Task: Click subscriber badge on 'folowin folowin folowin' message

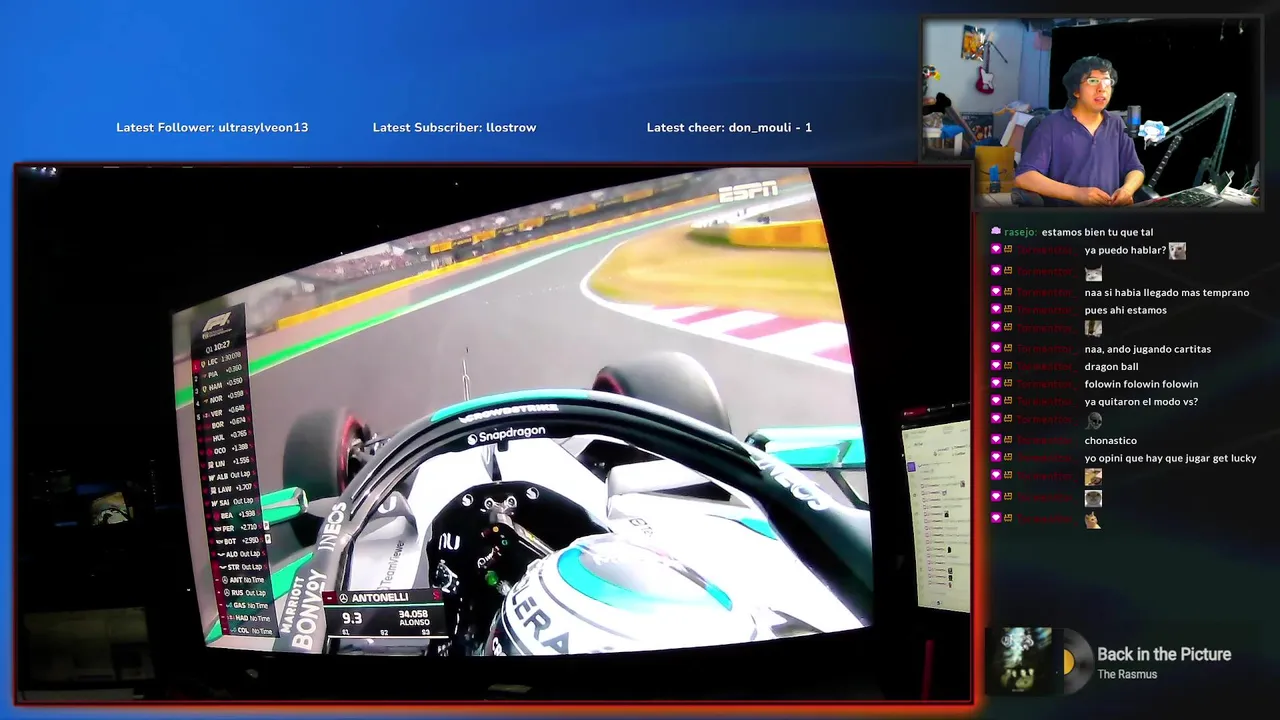Action: coord(1008,384)
